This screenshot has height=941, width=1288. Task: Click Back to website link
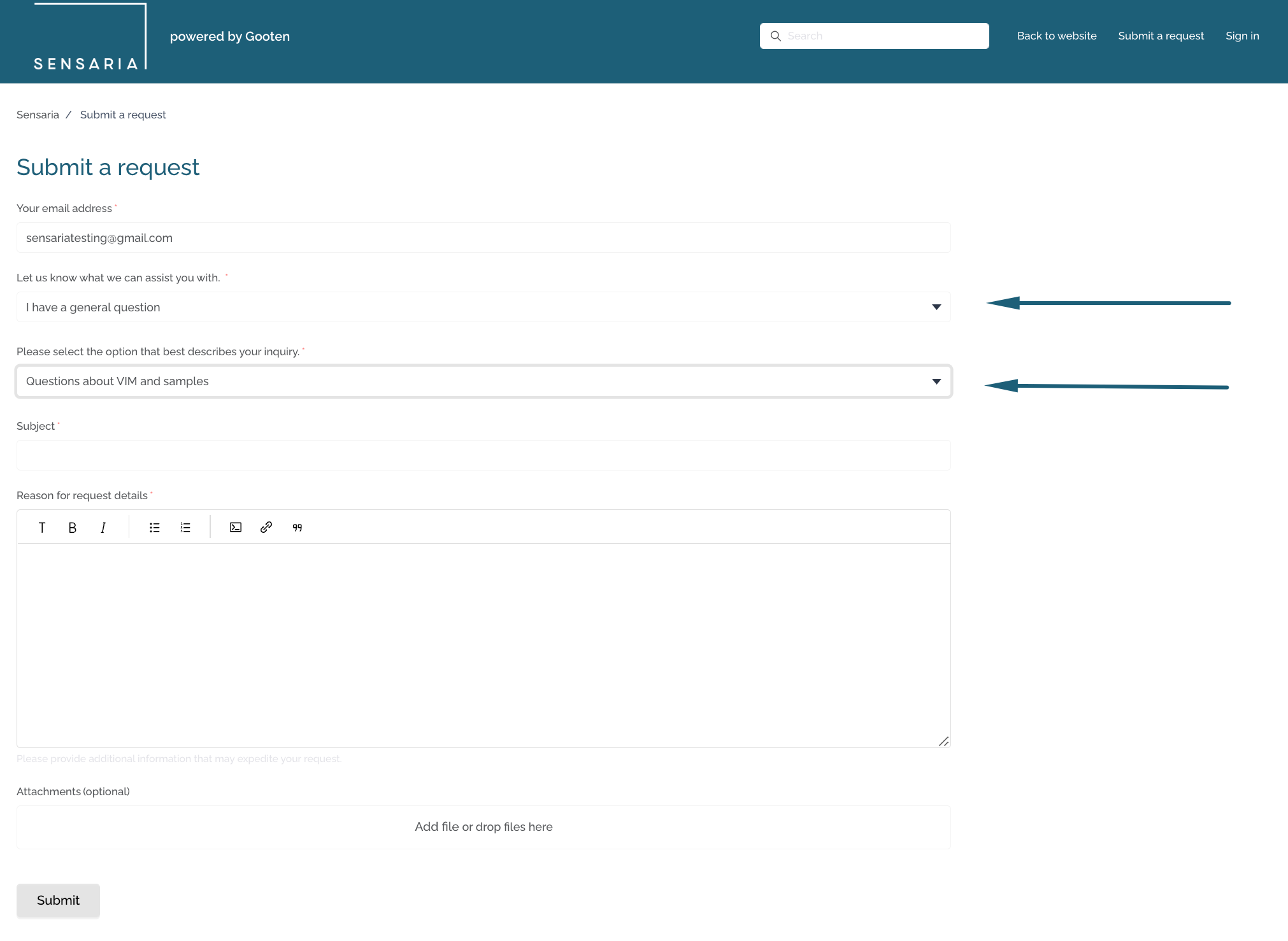pos(1057,36)
